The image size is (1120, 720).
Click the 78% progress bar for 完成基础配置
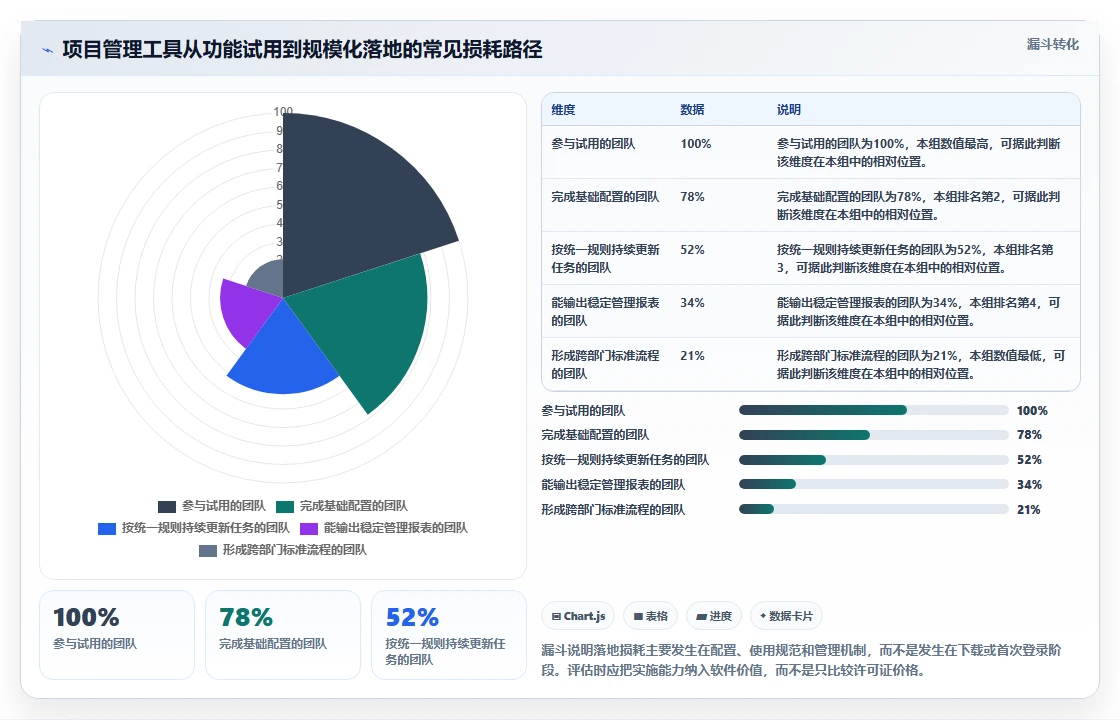(x=874, y=435)
